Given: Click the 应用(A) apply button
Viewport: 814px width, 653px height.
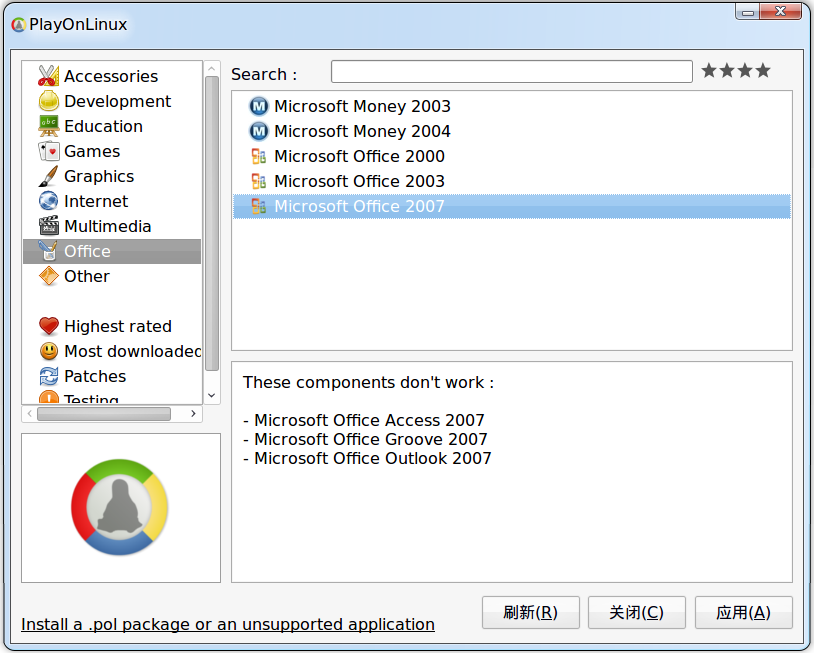Looking at the screenshot, I should click(x=743, y=613).
